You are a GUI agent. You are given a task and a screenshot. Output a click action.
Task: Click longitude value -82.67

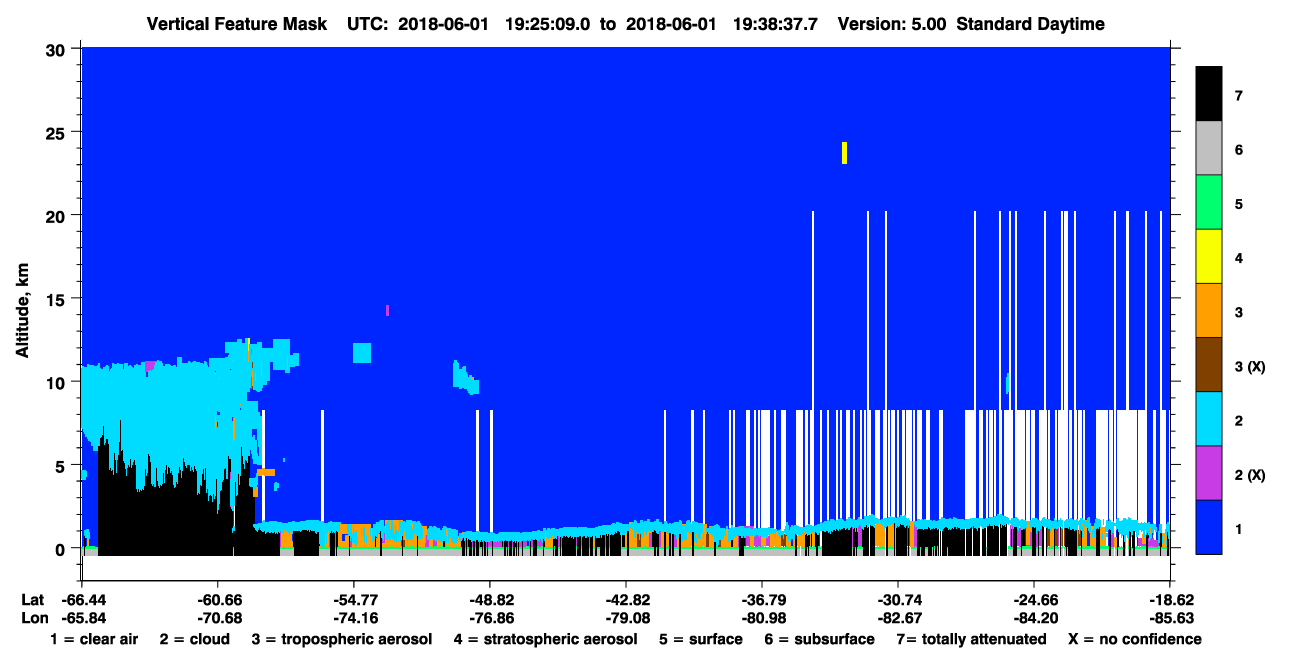coord(898,618)
